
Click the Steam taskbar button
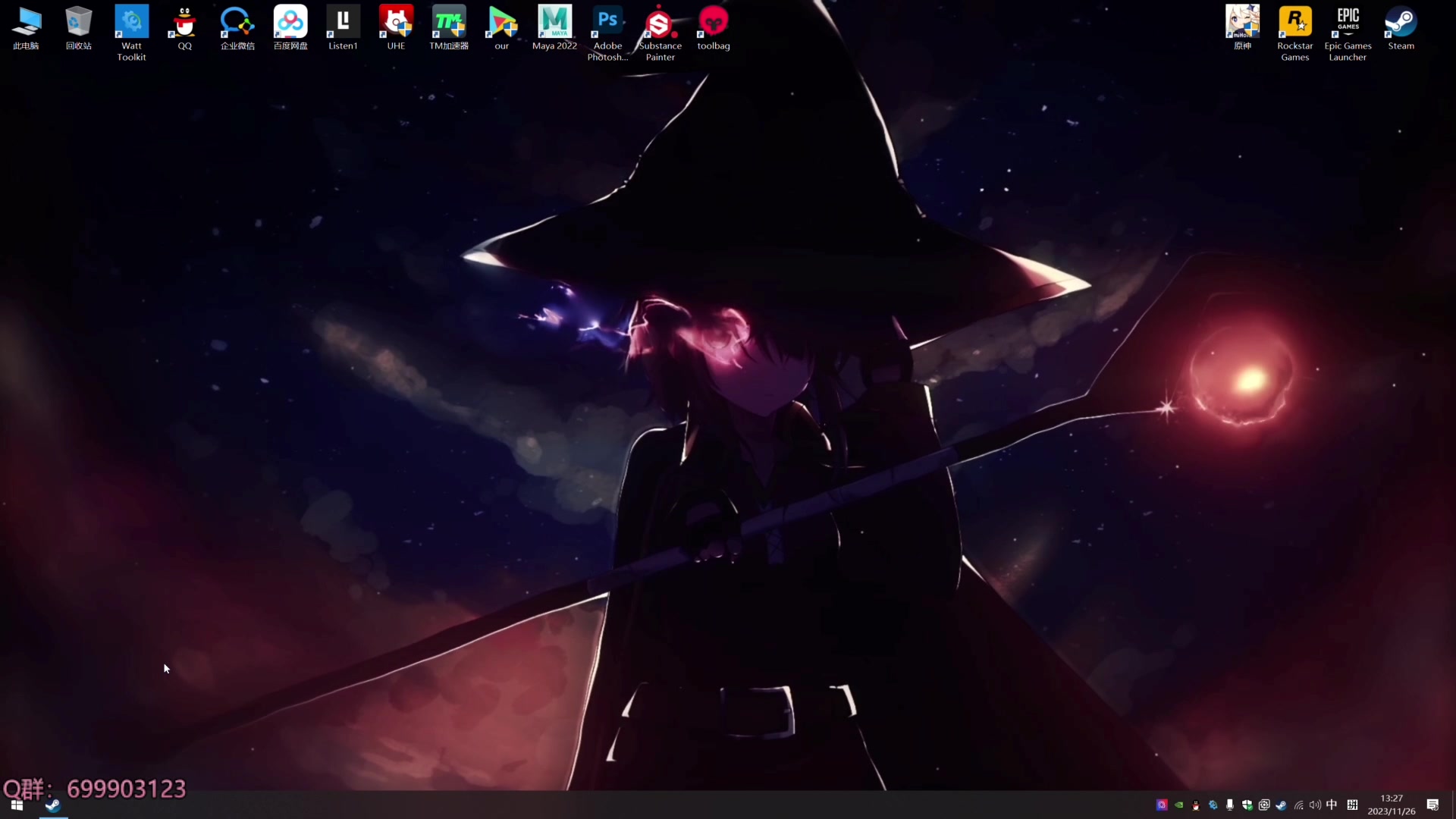[53, 805]
